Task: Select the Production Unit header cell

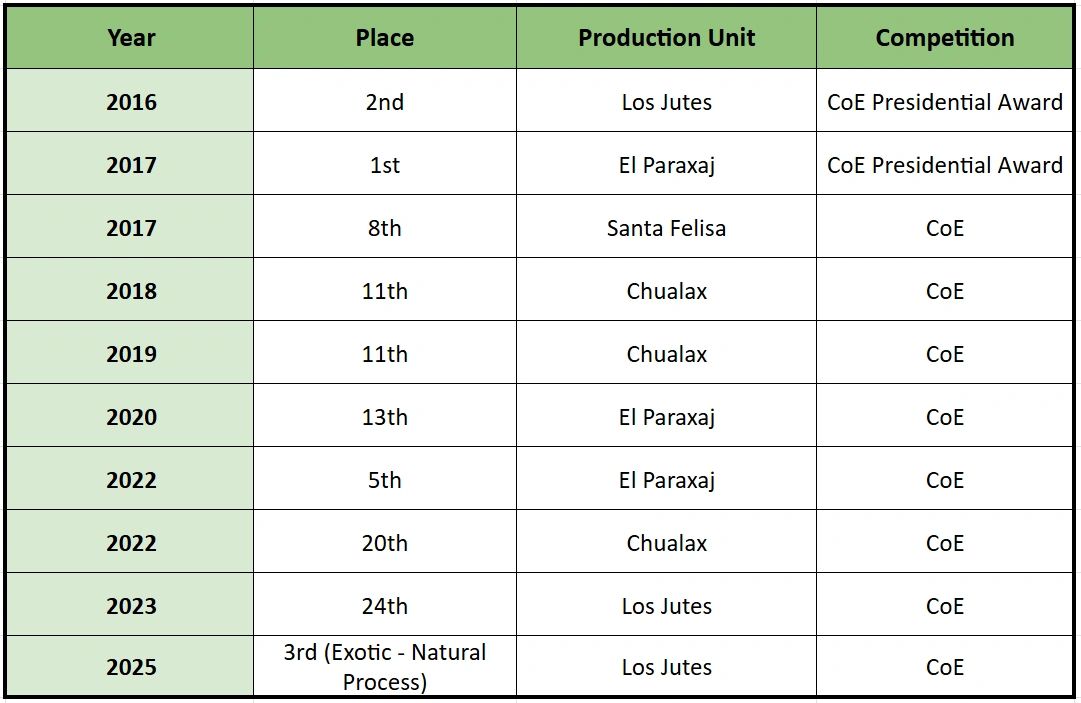Action: point(666,38)
